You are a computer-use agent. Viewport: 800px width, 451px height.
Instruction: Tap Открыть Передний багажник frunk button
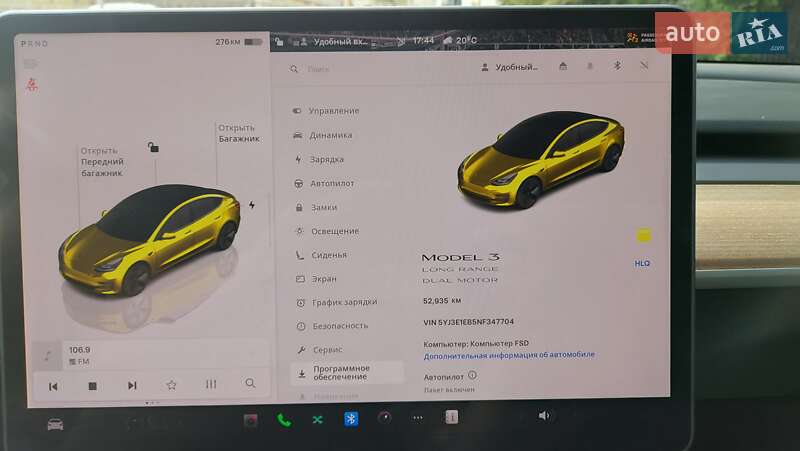[102, 162]
